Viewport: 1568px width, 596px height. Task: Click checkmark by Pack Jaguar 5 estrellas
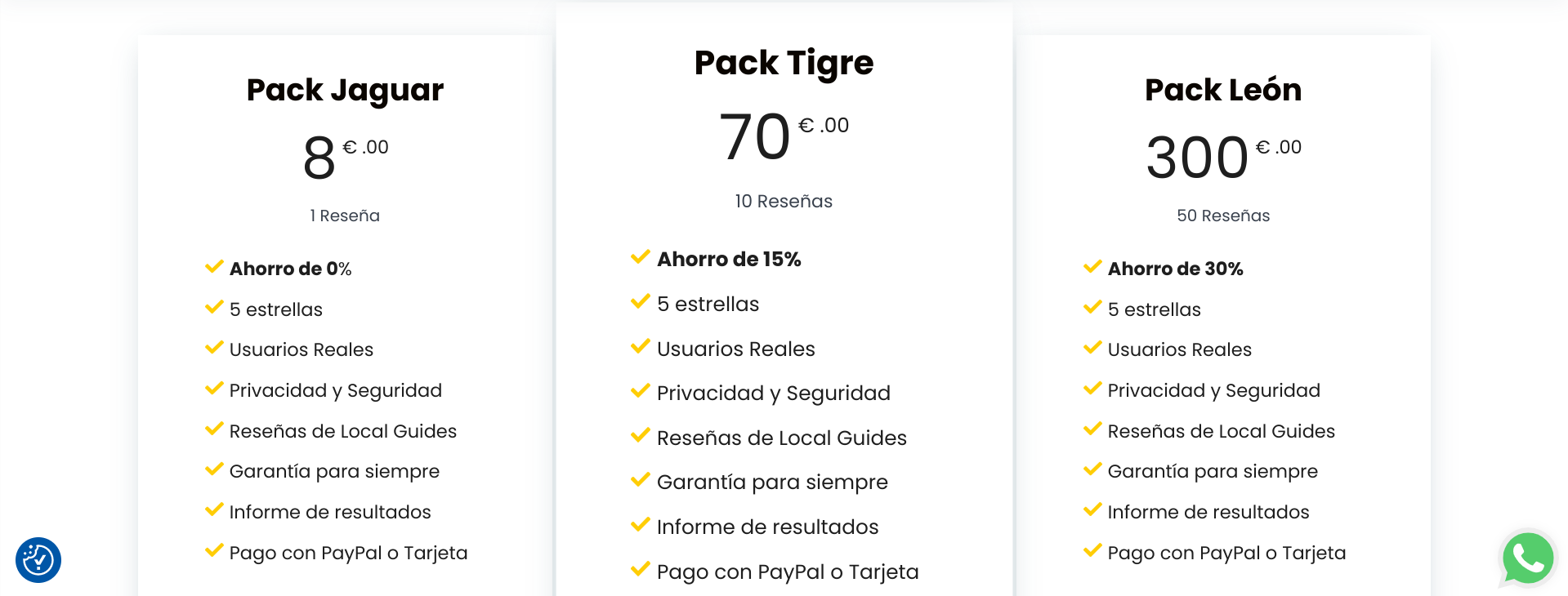[x=214, y=308]
